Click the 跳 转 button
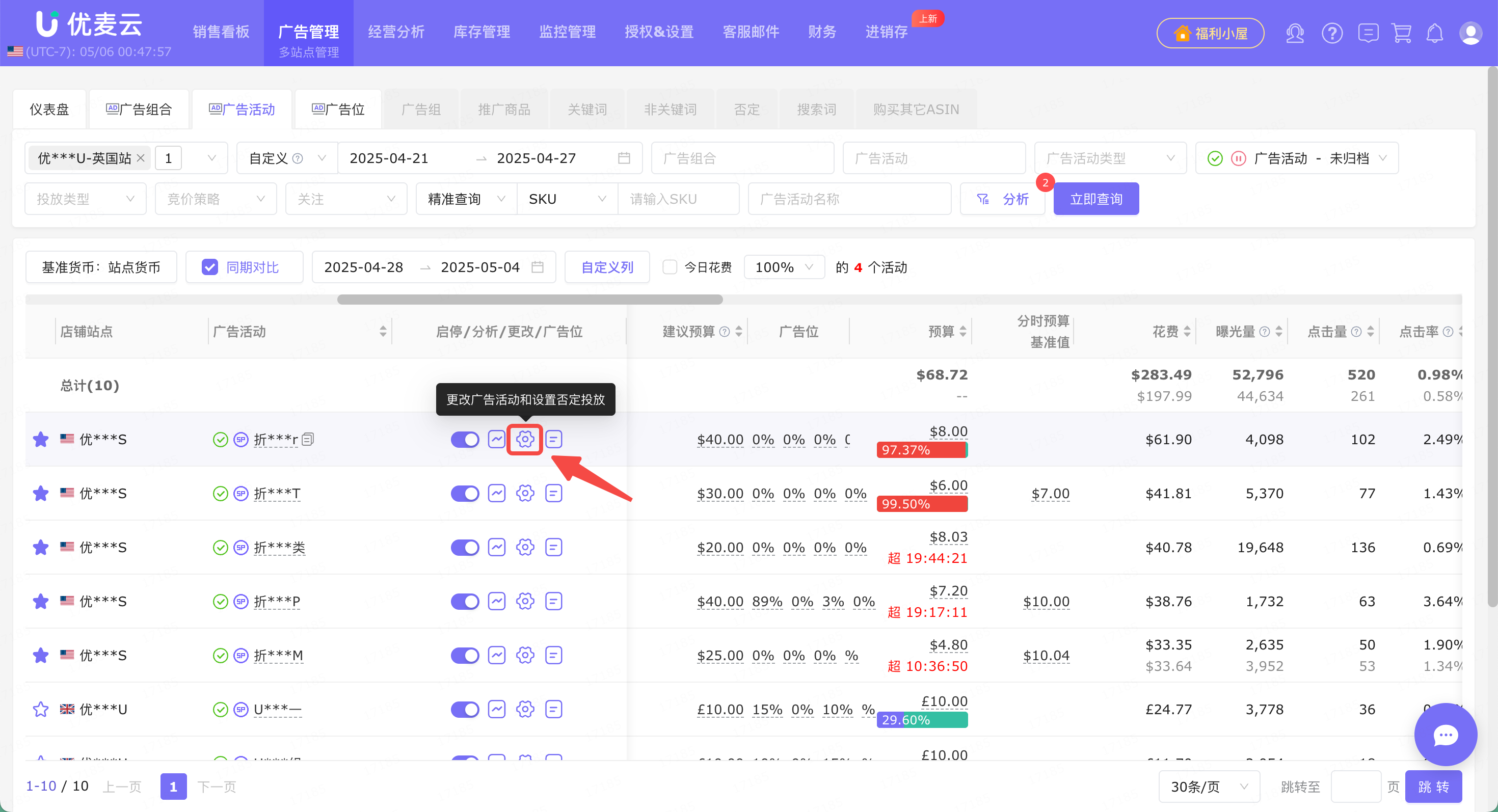The width and height of the screenshot is (1498, 812). (x=1433, y=787)
